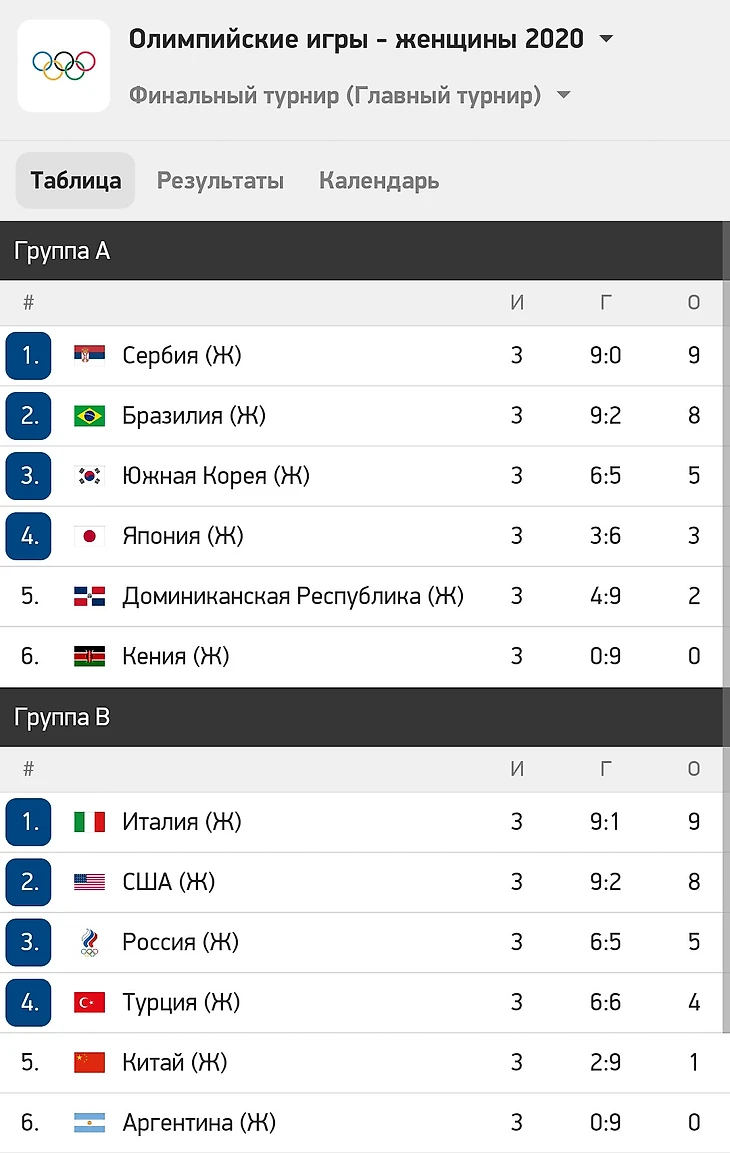Click the Группа A header bar
Image resolution: width=730 pixels, height=1153 pixels.
(x=365, y=251)
